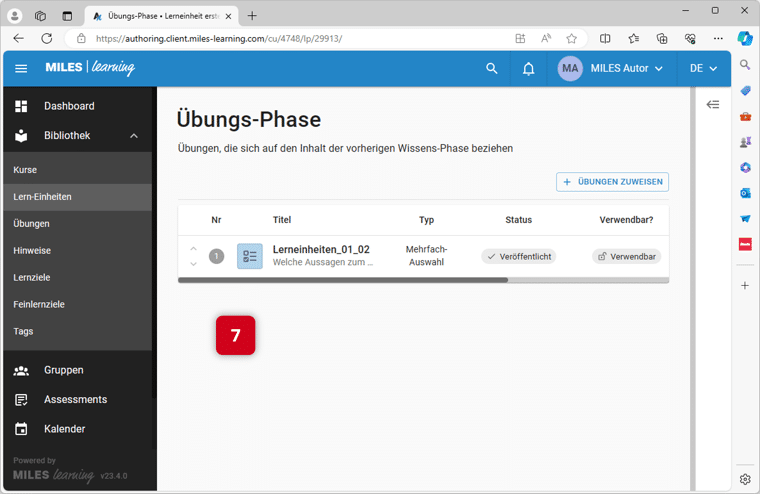The image size is (760, 494).
Task: Click the multiple-choice exercise type icon
Action: pyautogui.click(x=250, y=256)
